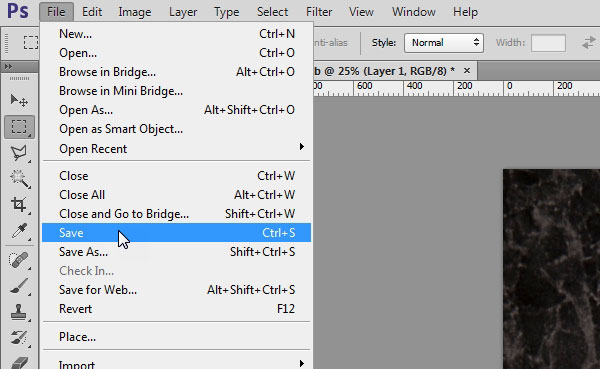Choose New... from File menu
This screenshot has height=369, width=600.
pos(176,34)
